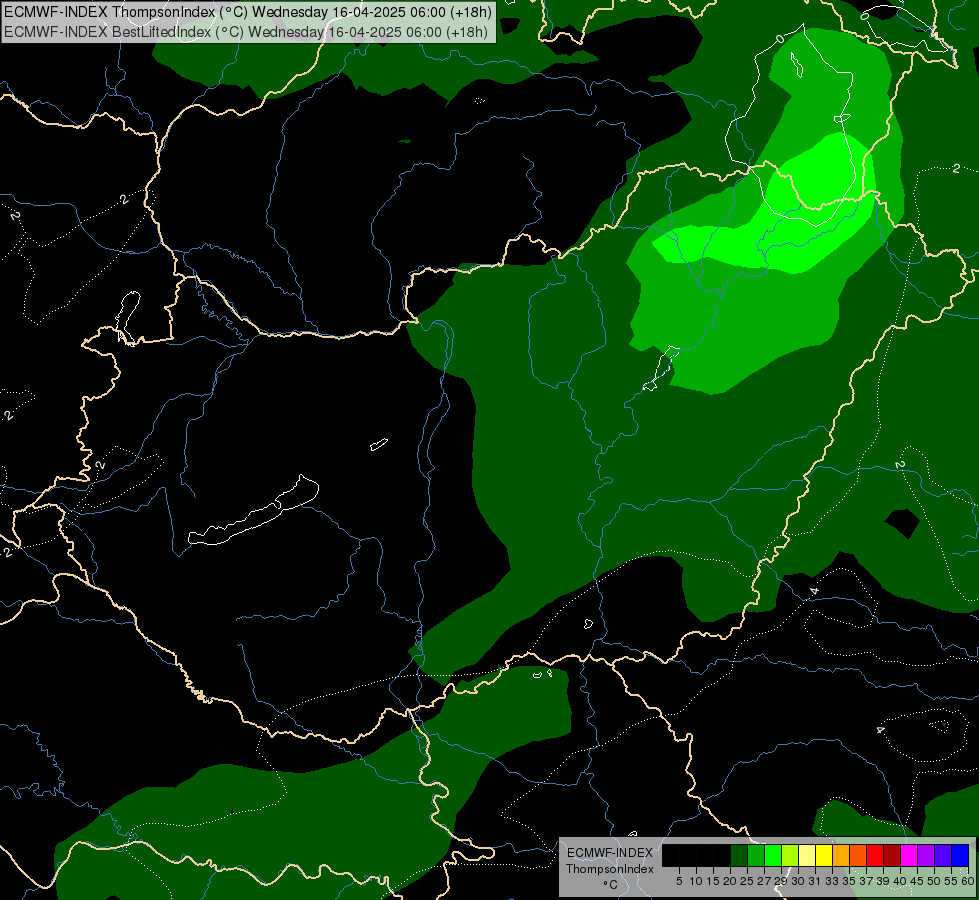Choose the orange 33–35 legend swatch
979x900 pixels.
coord(841,855)
